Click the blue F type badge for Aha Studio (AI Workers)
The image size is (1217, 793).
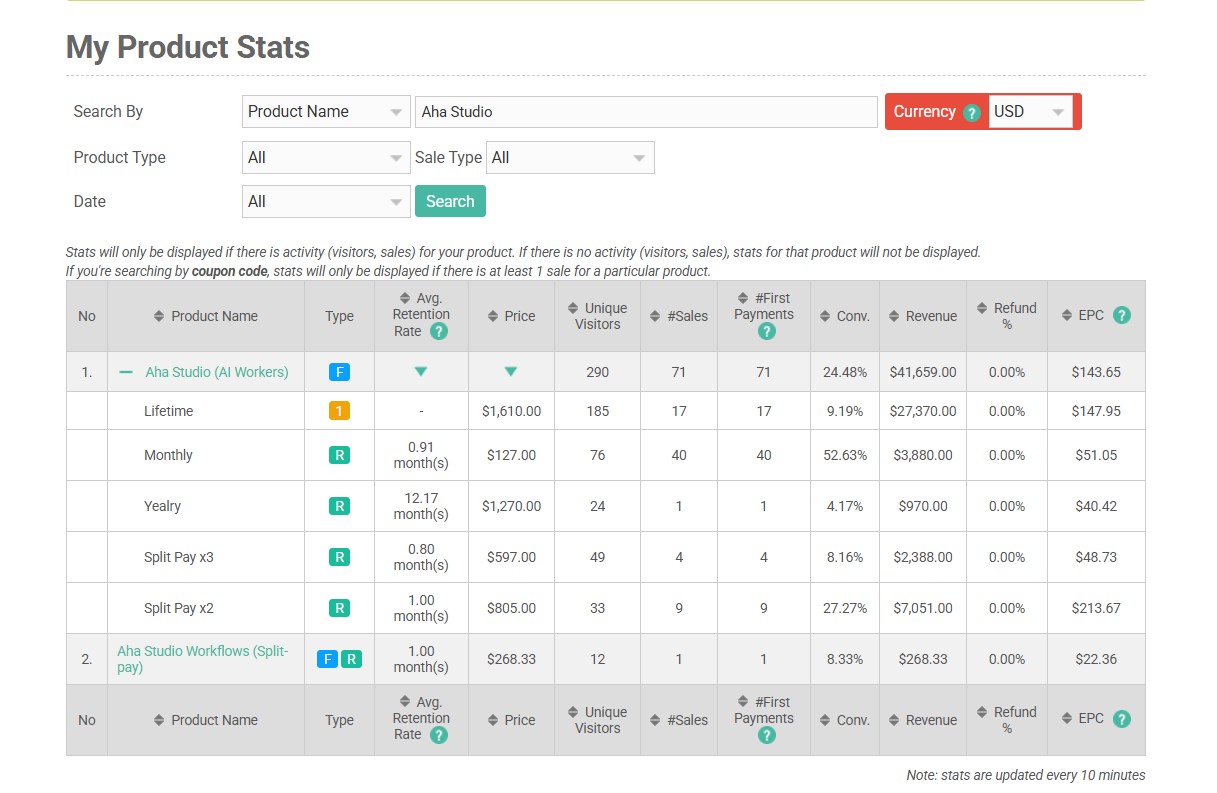pos(339,372)
